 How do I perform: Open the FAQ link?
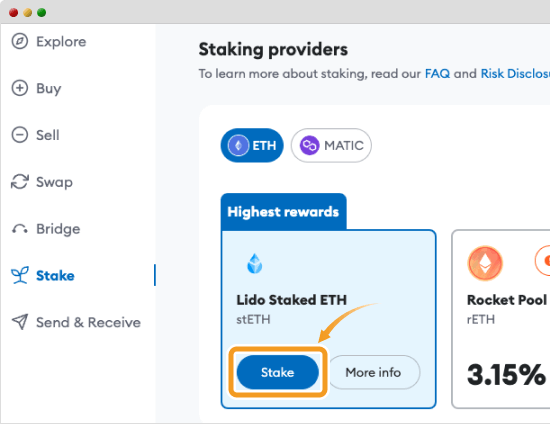(x=437, y=74)
